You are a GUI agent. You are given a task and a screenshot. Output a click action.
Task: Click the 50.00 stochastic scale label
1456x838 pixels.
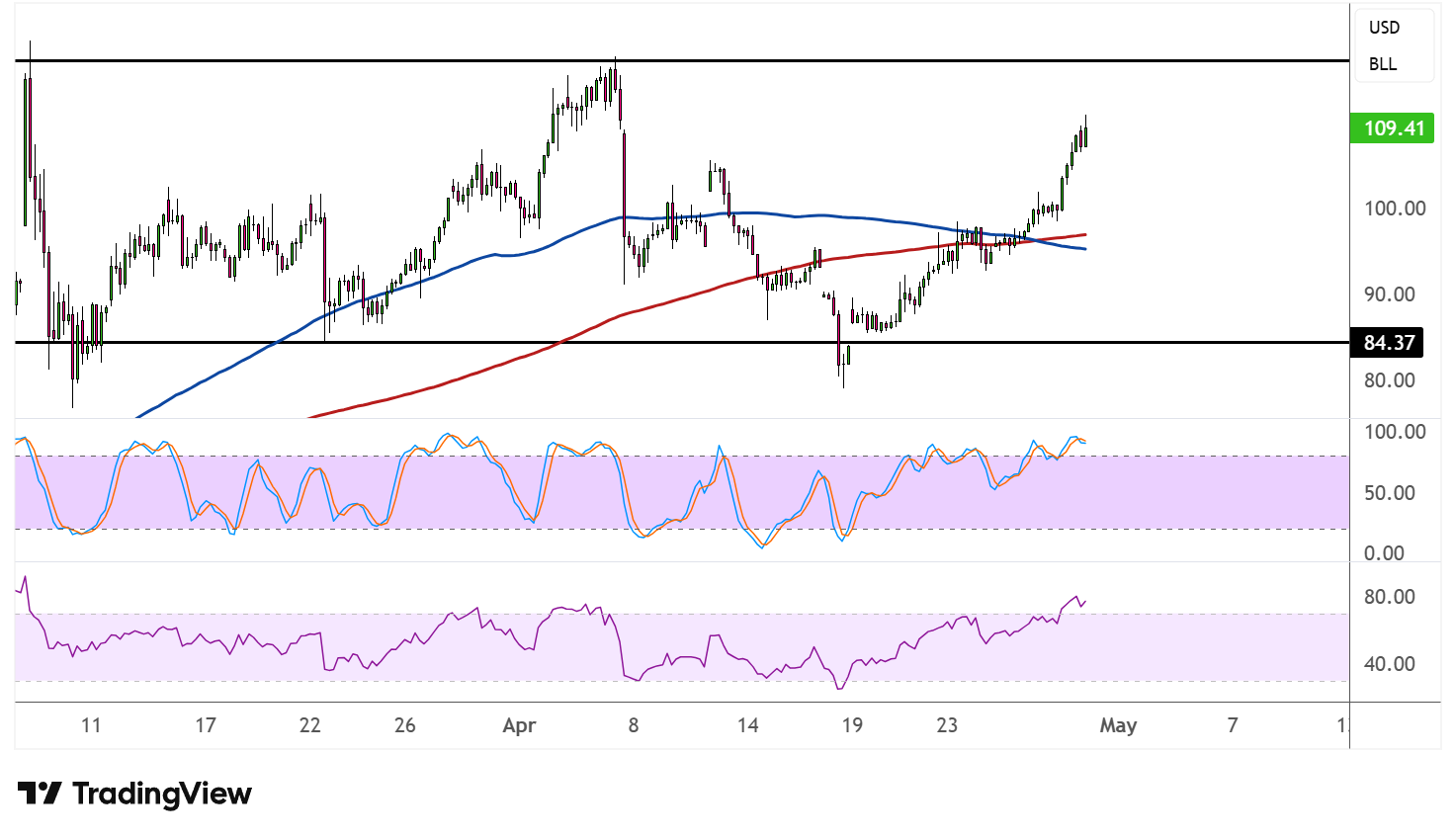click(x=1389, y=493)
